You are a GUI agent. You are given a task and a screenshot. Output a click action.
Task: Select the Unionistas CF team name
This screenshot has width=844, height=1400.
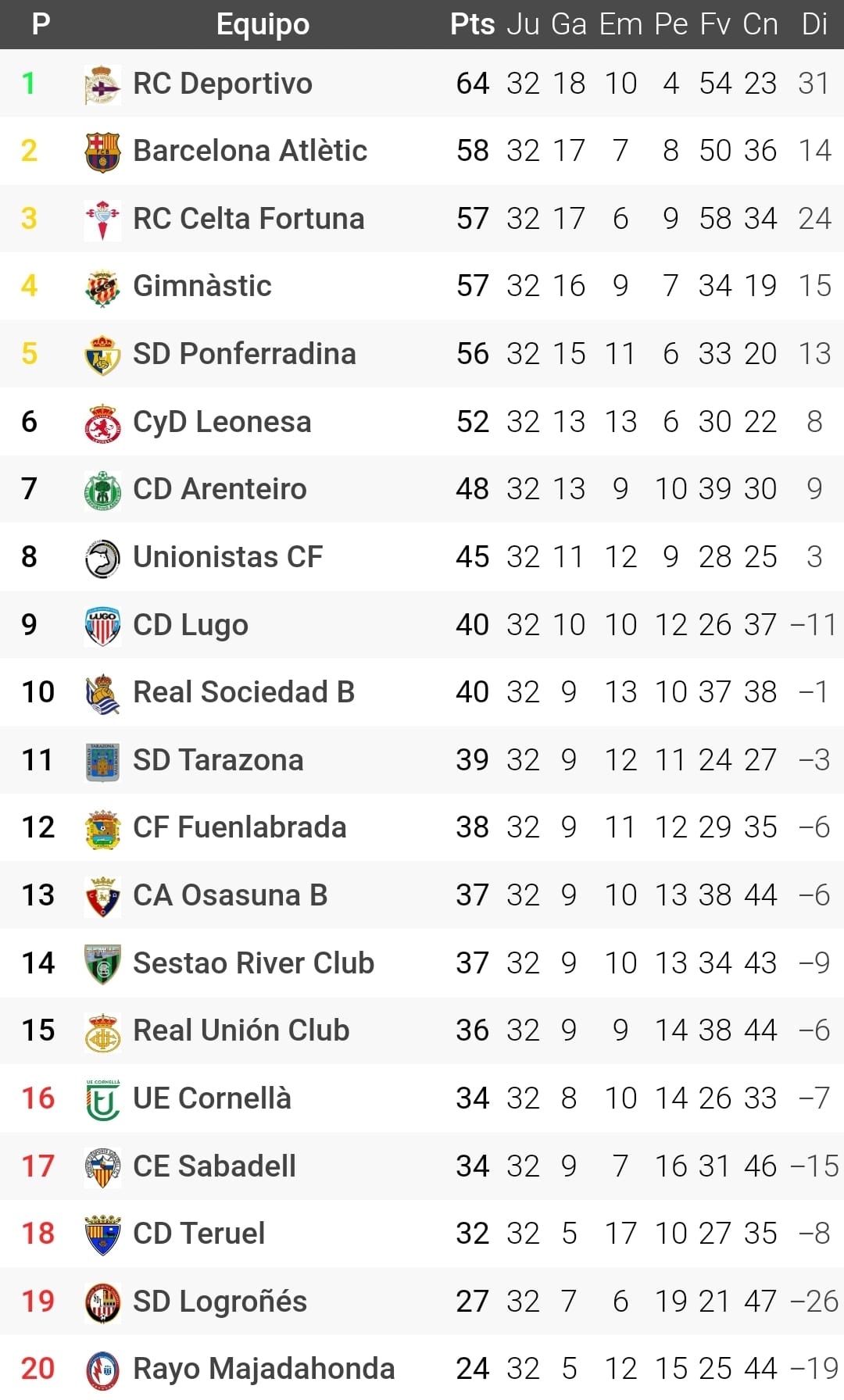pyautogui.click(x=227, y=557)
